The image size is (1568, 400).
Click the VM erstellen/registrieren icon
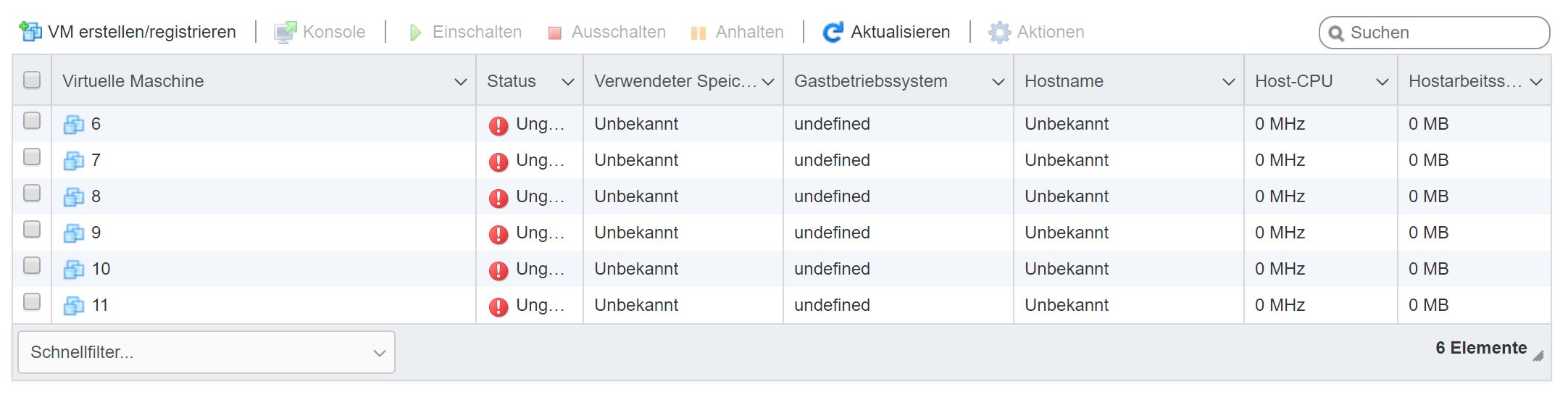(x=30, y=32)
